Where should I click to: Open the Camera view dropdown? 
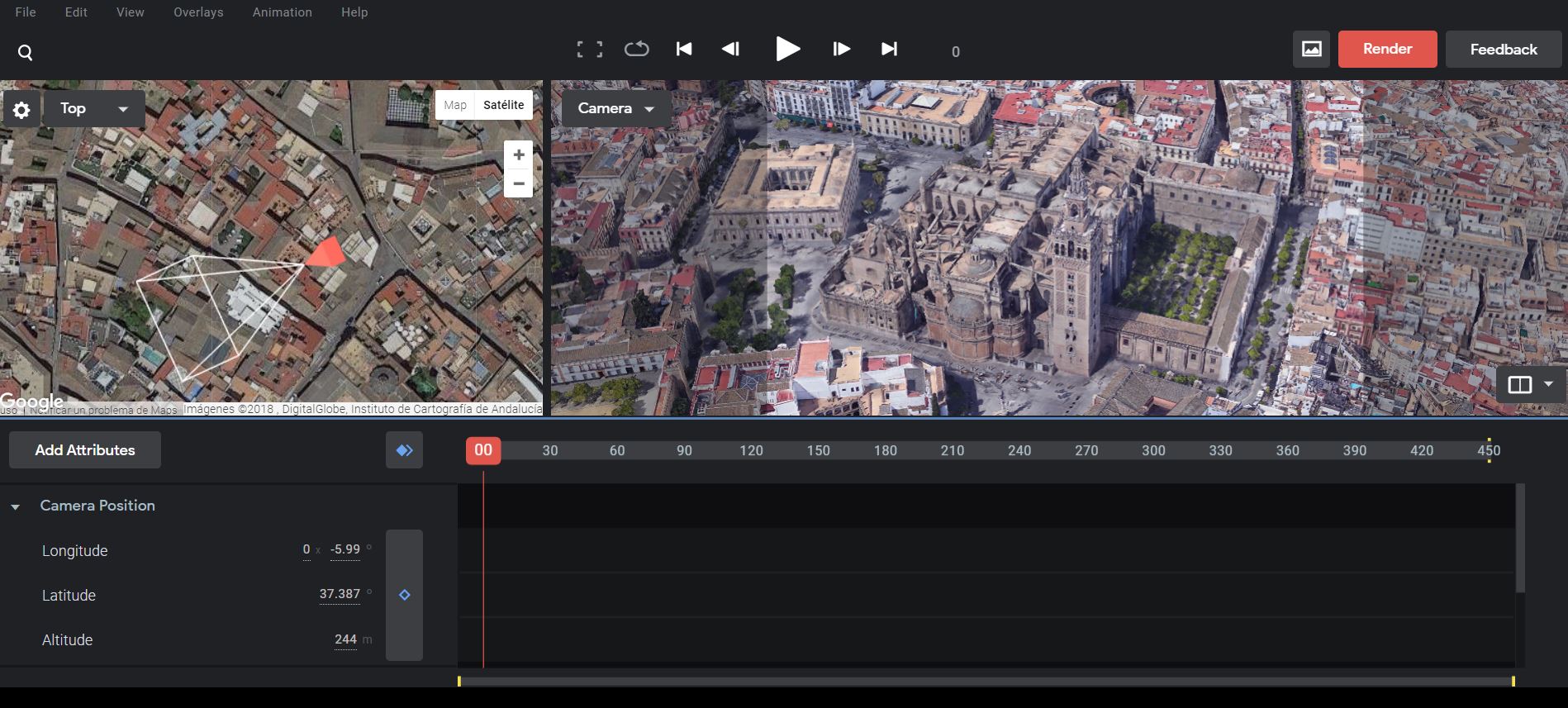coord(615,109)
